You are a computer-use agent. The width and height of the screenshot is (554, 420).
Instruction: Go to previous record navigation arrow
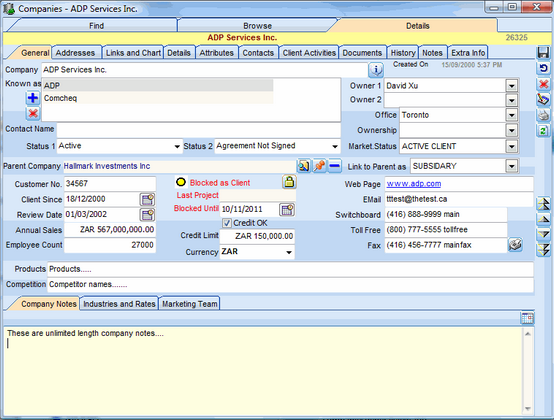point(543,219)
